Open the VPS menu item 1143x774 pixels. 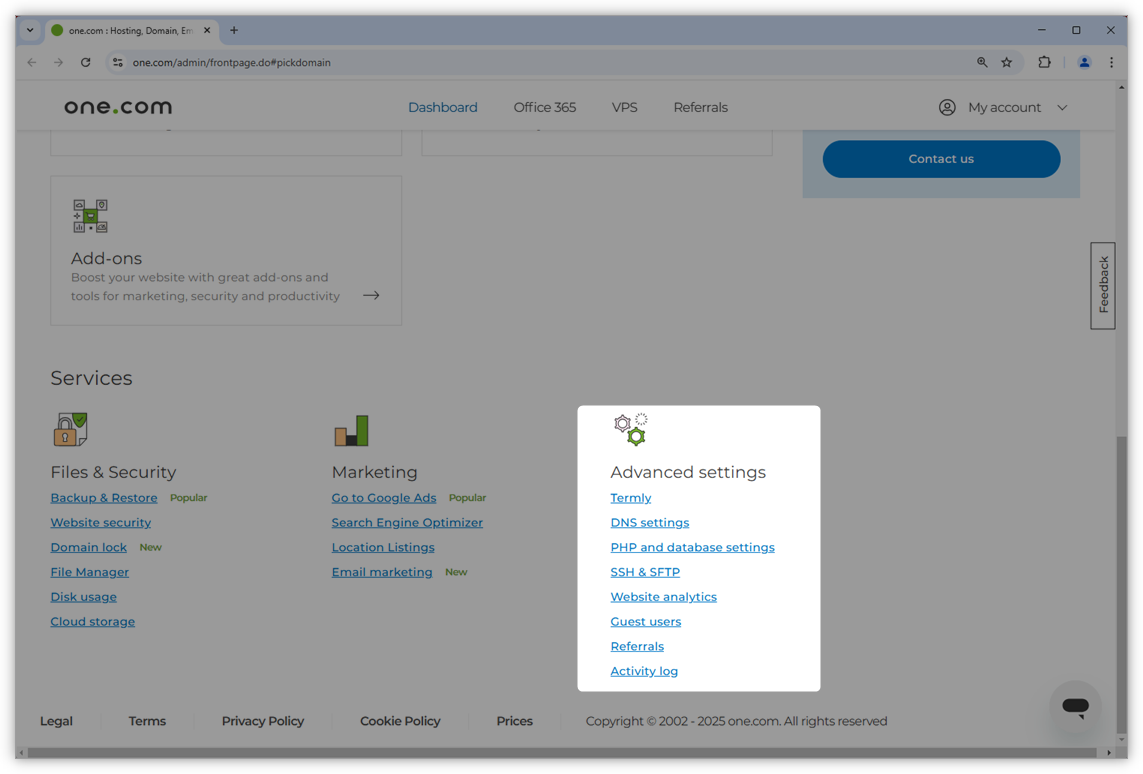pyautogui.click(x=625, y=107)
